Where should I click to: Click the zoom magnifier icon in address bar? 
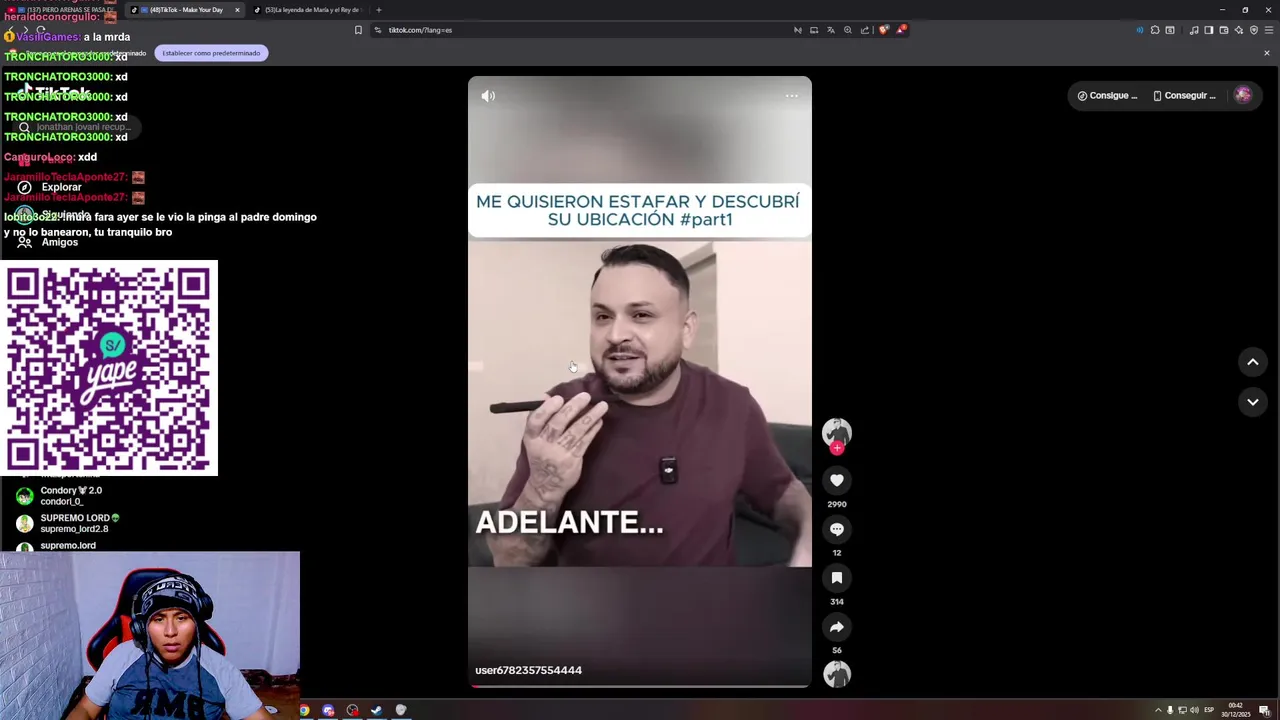pos(848,30)
